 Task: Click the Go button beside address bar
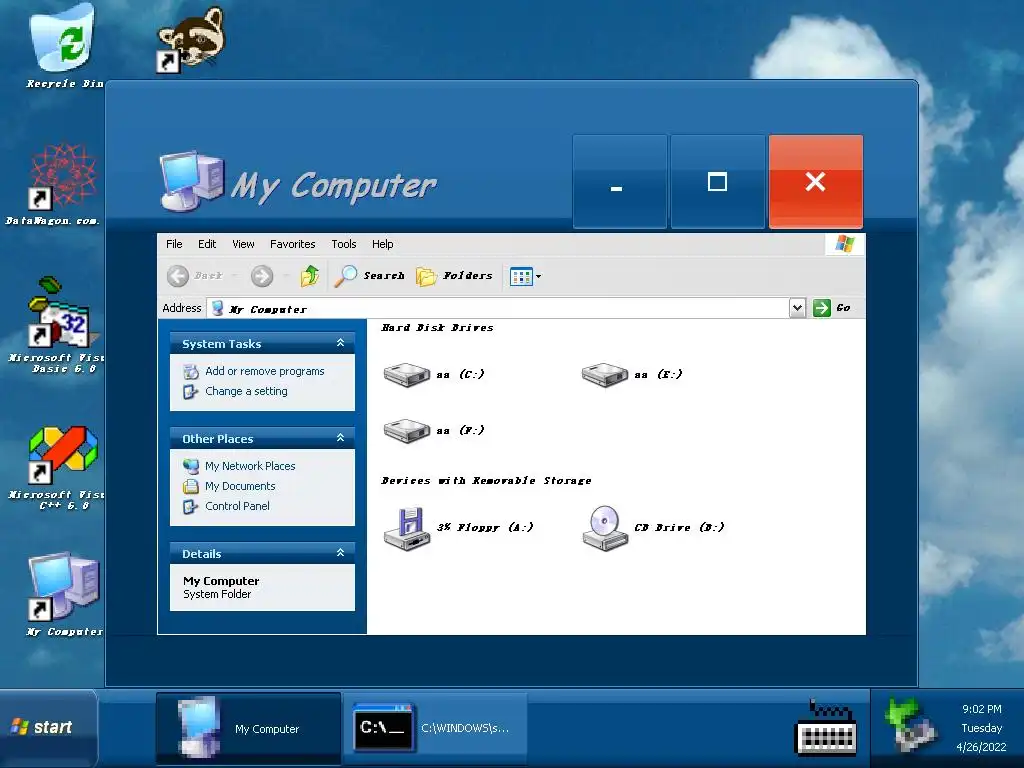[832, 308]
